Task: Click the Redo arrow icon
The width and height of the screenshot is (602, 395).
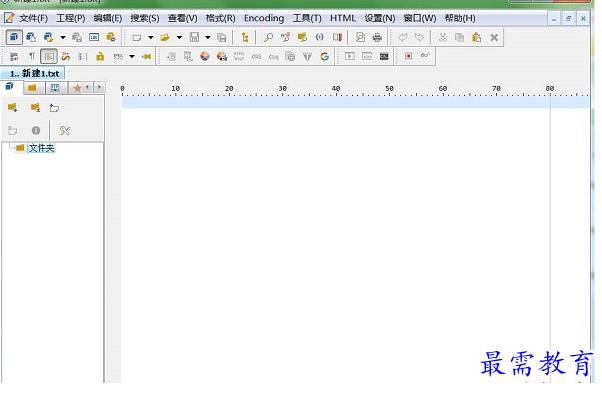Action: click(419, 37)
